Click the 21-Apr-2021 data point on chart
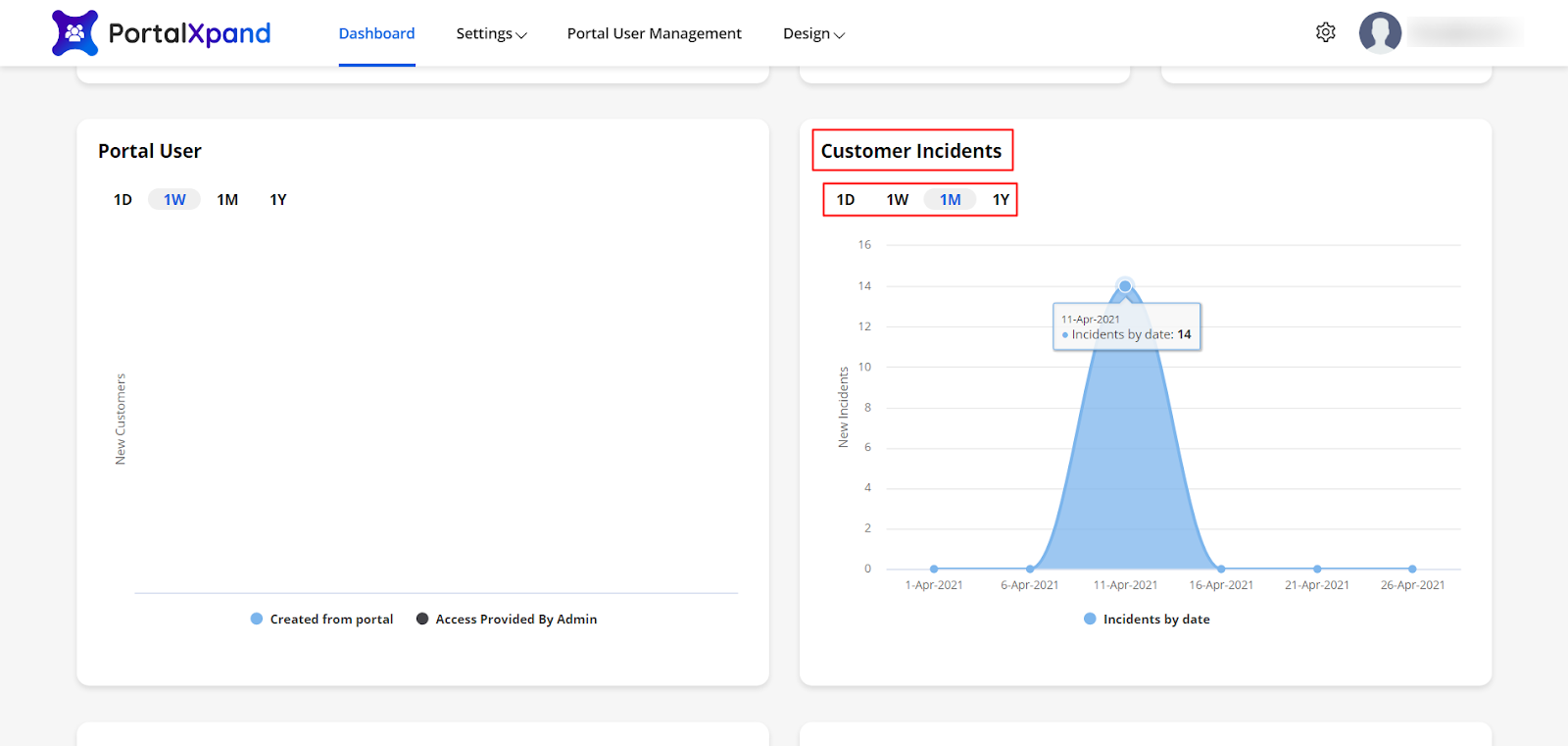Viewport: 1568px width, 746px height. [x=1317, y=569]
